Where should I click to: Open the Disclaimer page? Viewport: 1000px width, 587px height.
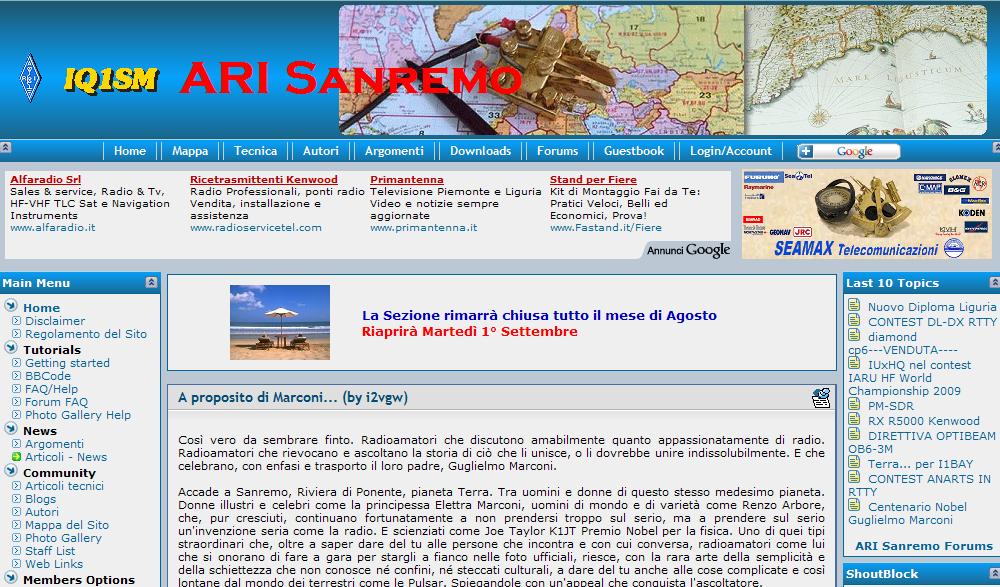coord(55,321)
